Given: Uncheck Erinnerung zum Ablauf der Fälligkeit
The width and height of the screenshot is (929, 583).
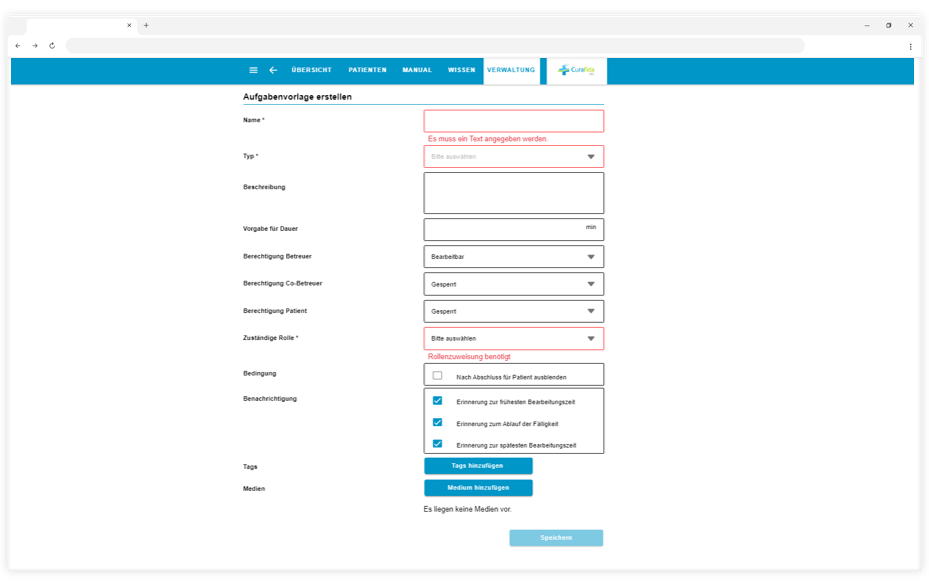Looking at the screenshot, I should point(437,422).
